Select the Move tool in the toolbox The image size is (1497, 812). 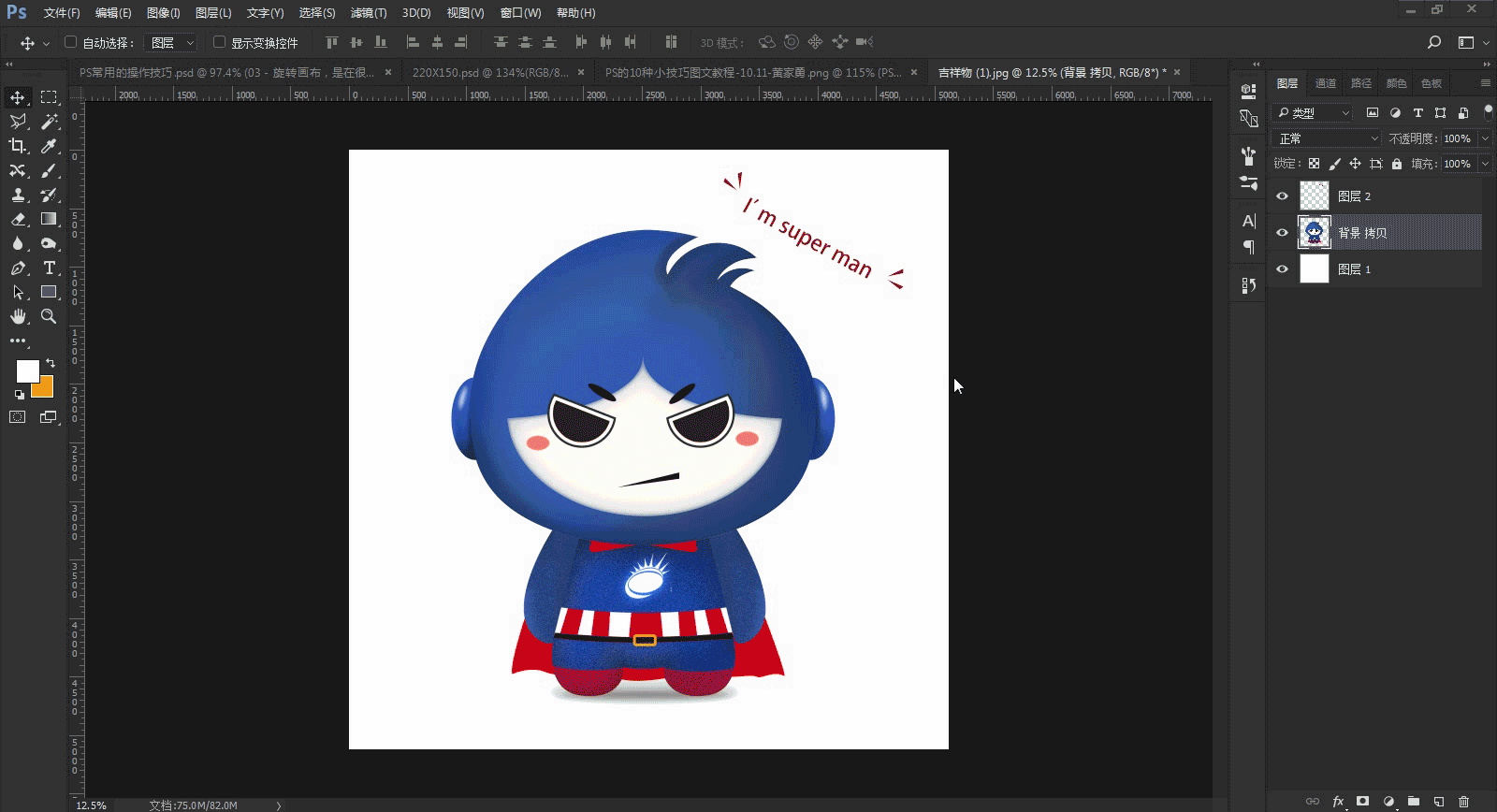click(x=18, y=97)
